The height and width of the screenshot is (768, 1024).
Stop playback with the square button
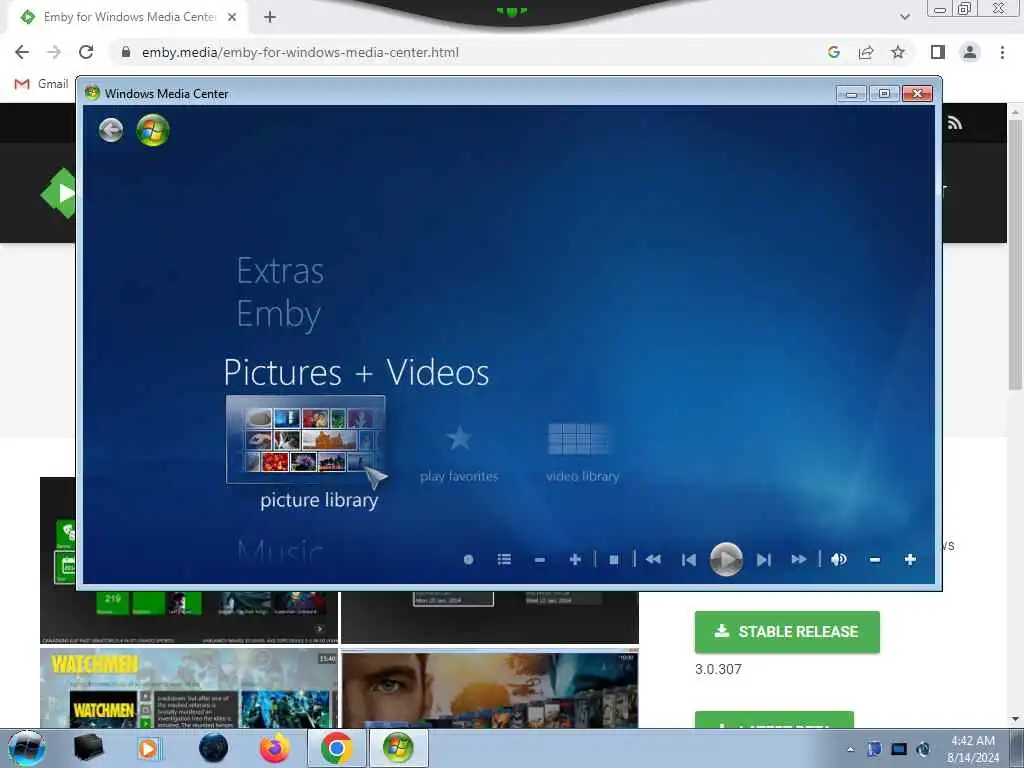coord(614,560)
